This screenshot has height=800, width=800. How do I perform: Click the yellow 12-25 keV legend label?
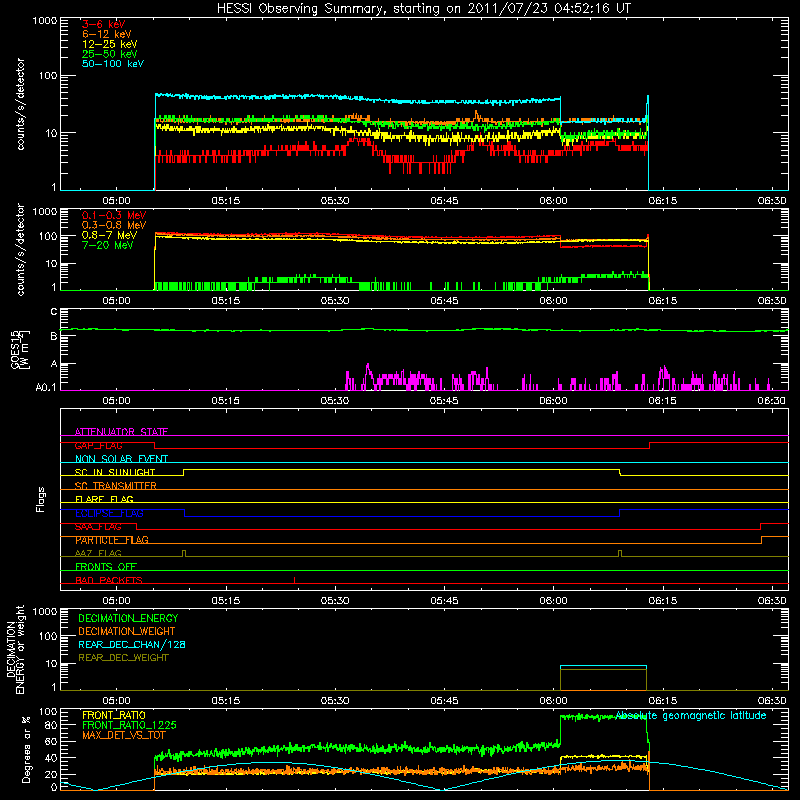109,44
